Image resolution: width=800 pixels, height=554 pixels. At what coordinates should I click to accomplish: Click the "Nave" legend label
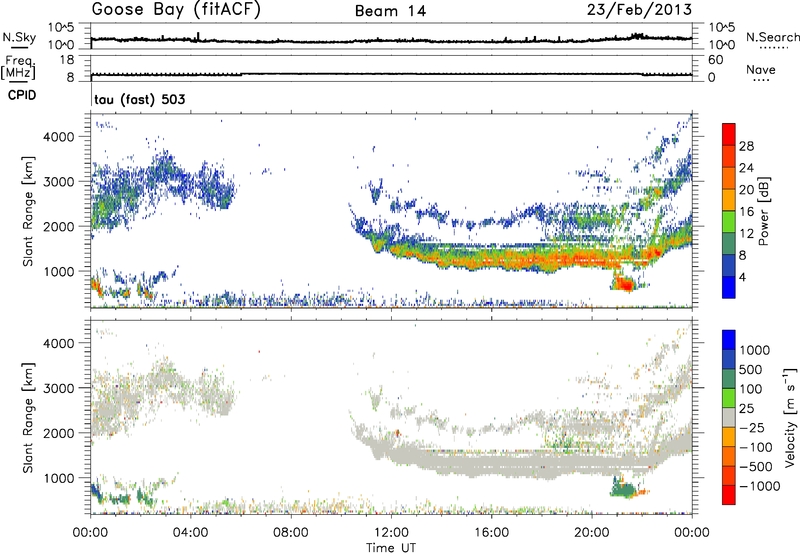click(x=761, y=69)
